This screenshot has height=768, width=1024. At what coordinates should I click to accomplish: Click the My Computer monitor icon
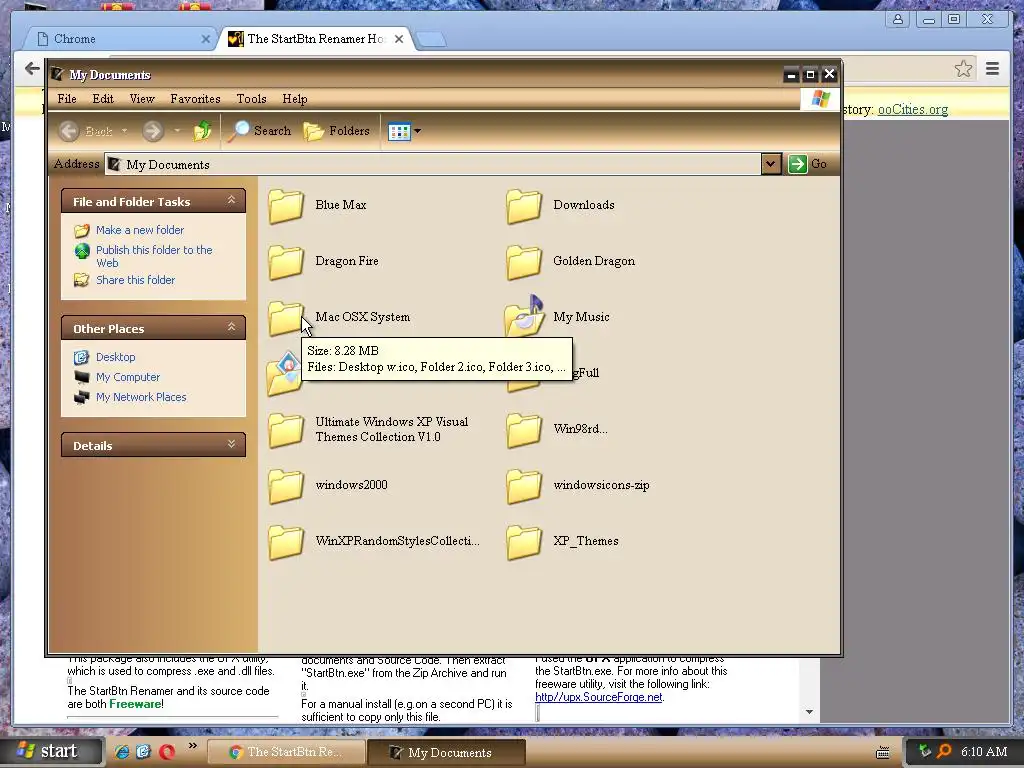pos(82,377)
